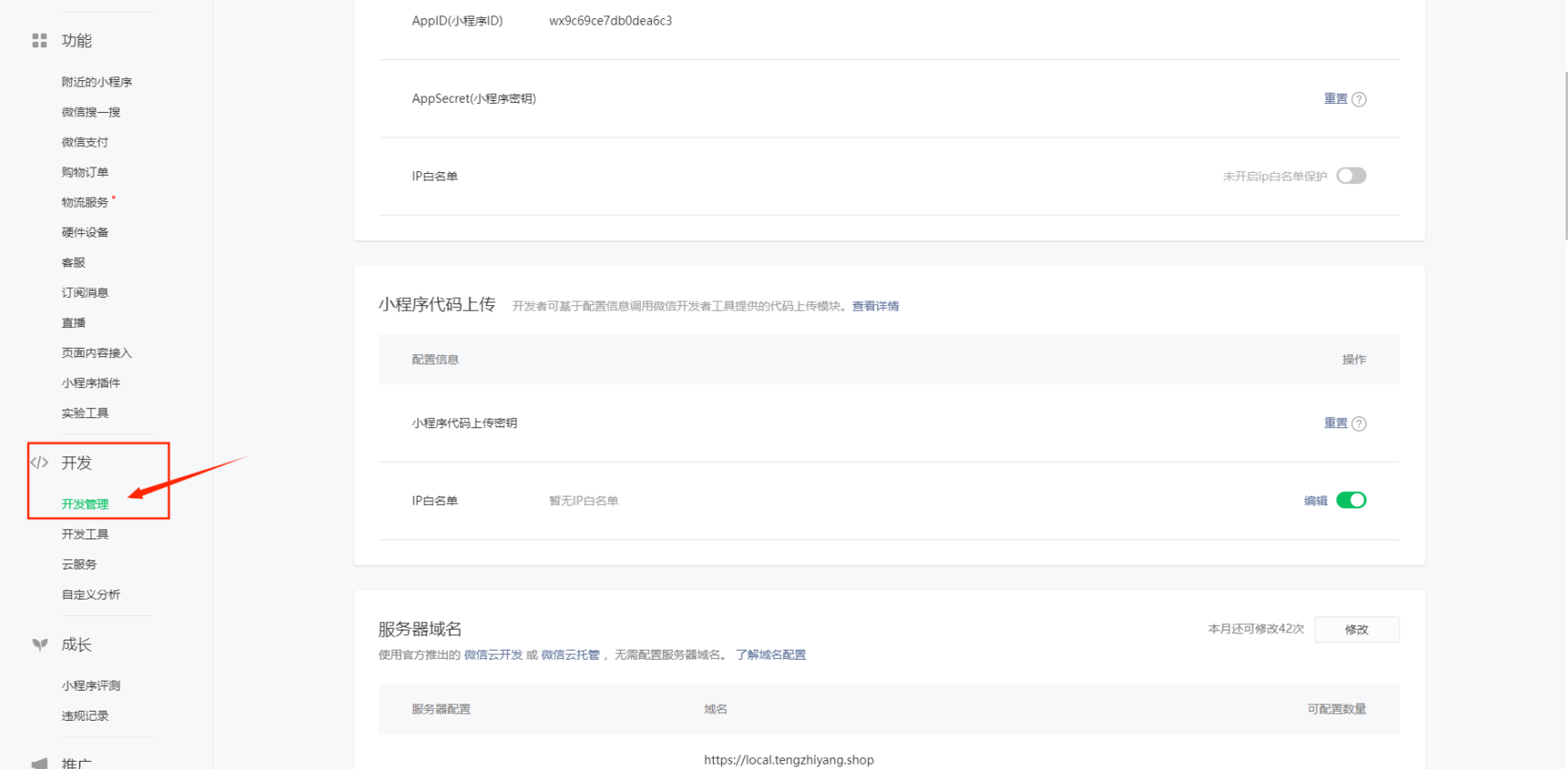Screen dimensions: 1568x769
Task: Open 物流服务 in sidebar
Action: pyautogui.click(x=85, y=202)
